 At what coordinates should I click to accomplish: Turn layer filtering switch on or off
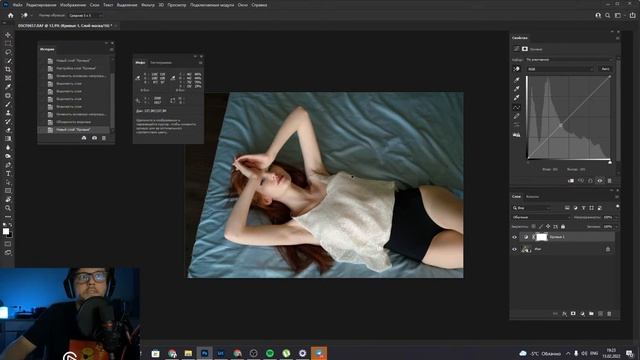coord(617,207)
